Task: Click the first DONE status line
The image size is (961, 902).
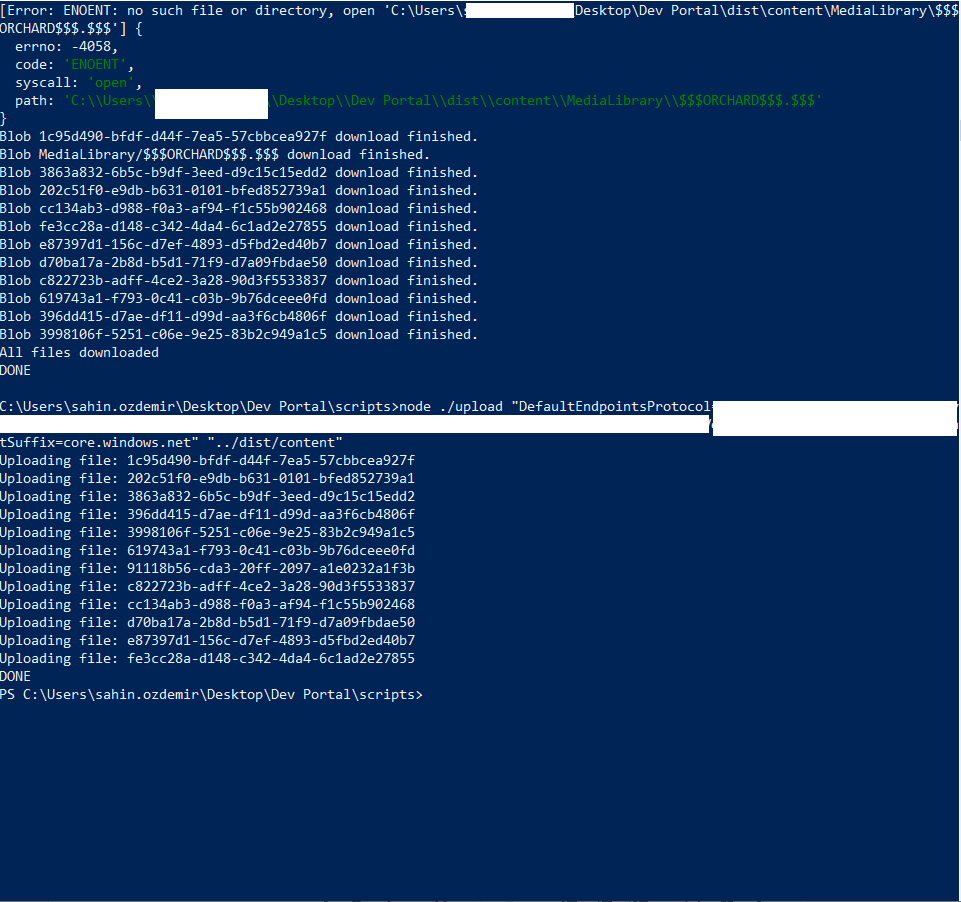Action: pyautogui.click(x=15, y=370)
